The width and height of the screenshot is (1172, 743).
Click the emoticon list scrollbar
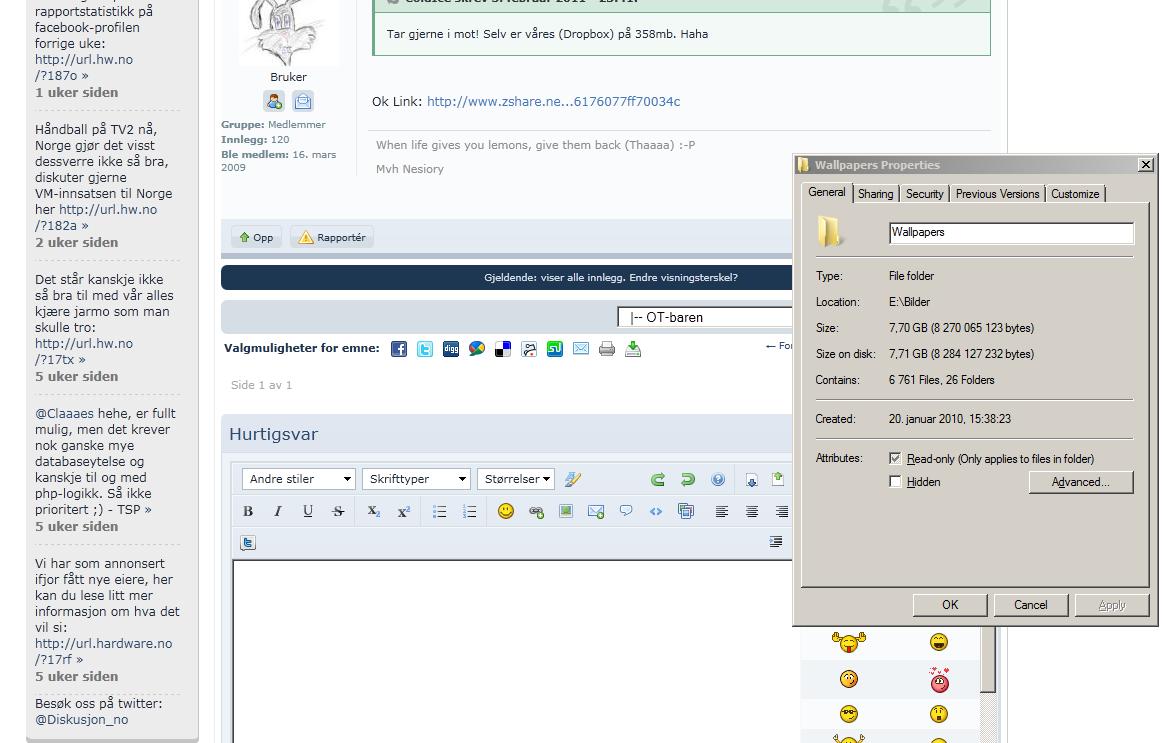988,660
